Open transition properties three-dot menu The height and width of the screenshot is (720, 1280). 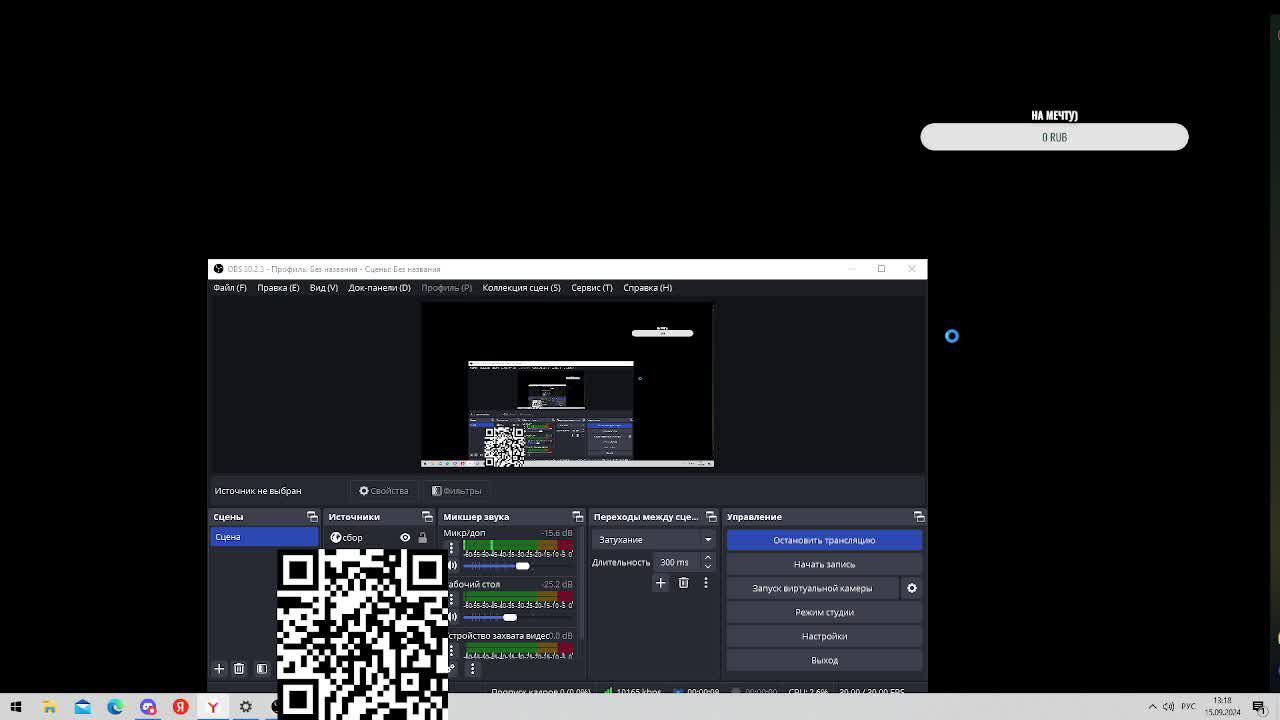pyautogui.click(x=706, y=582)
